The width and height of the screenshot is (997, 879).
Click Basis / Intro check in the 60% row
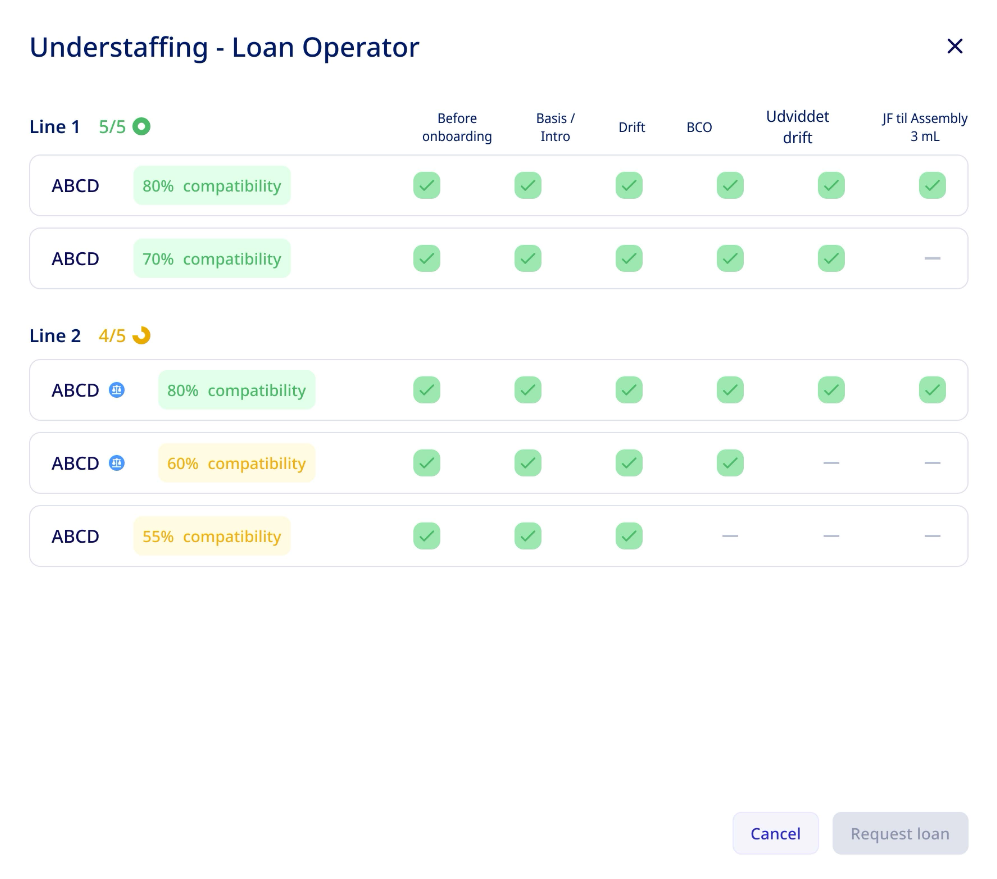(528, 463)
